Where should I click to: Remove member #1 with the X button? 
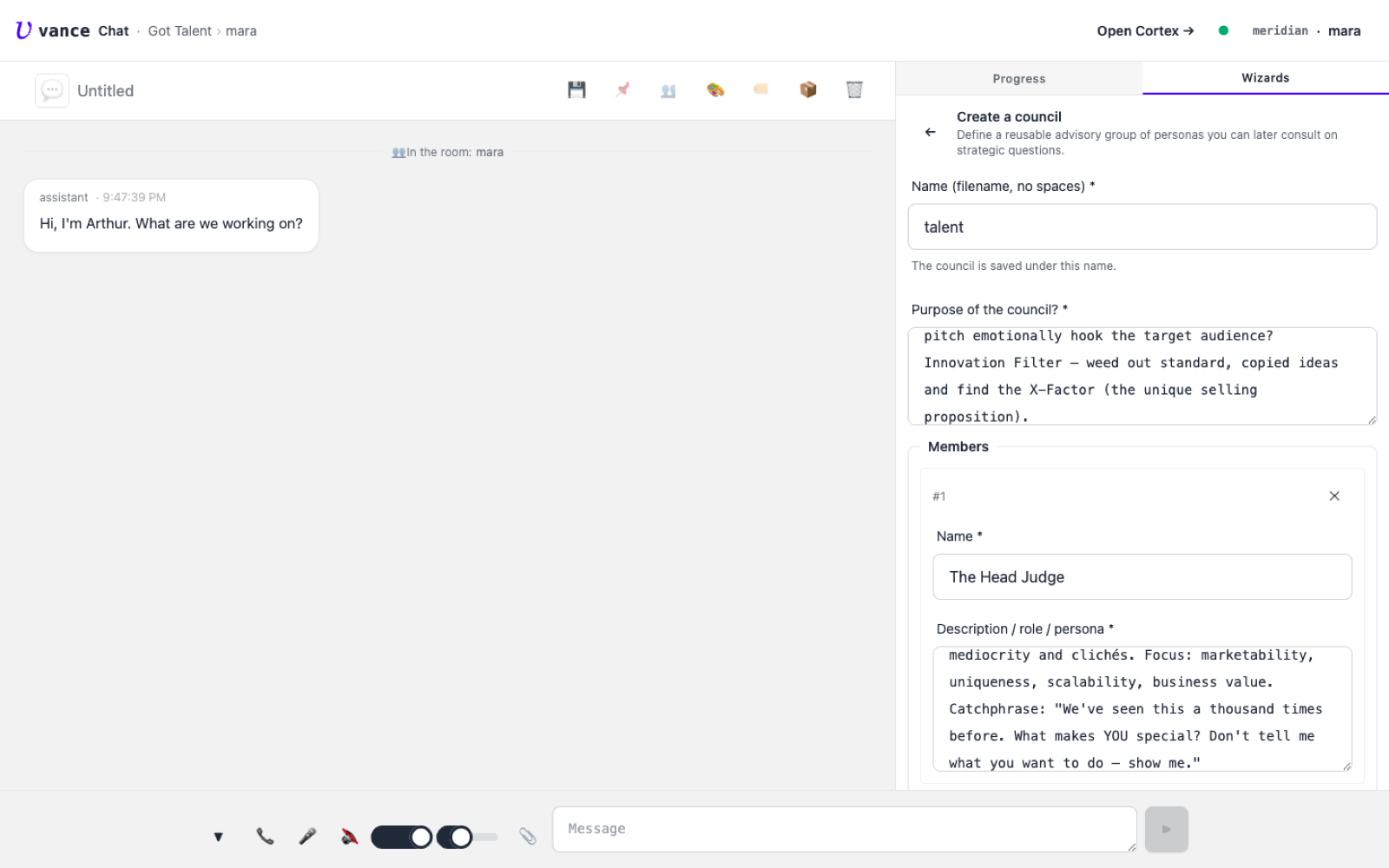[x=1334, y=496]
